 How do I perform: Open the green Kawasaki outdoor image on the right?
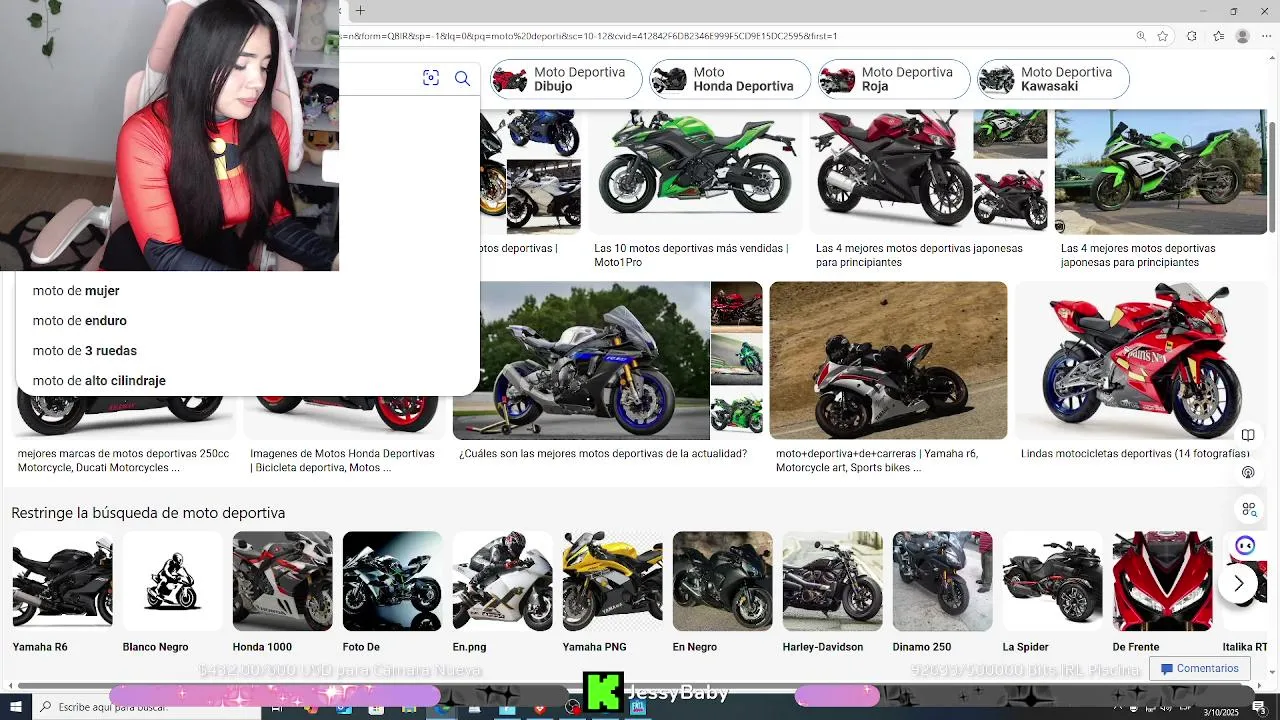[x=1161, y=172]
